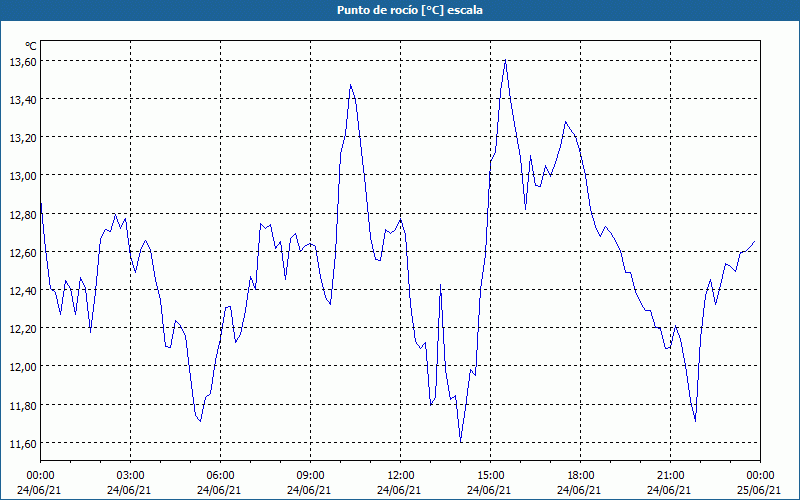Click the 06:00 time axis label
The image size is (800, 500).
pyautogui.click(x=220, y=476)
